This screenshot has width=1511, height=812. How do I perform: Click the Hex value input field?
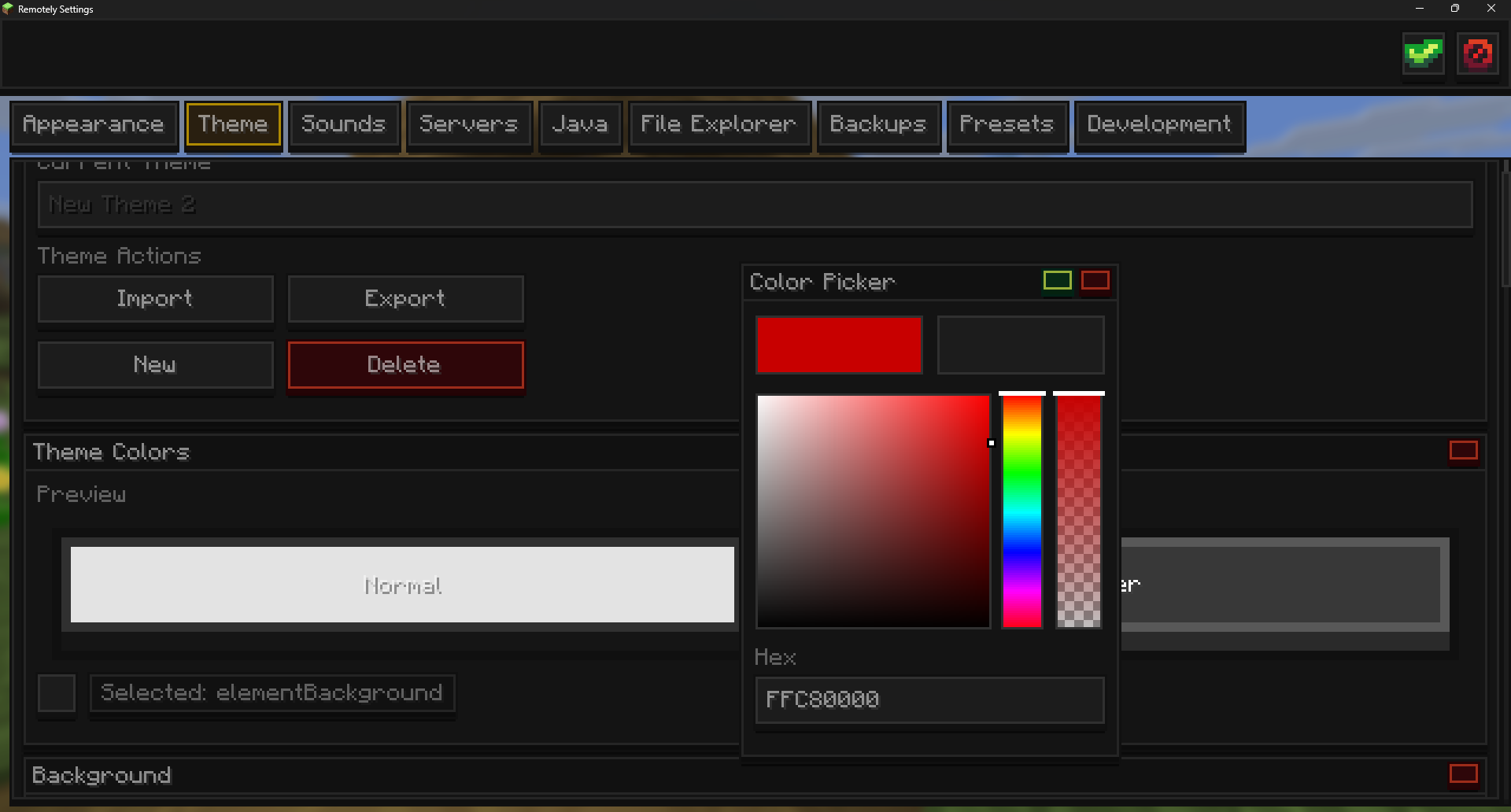tap(930, 700)
